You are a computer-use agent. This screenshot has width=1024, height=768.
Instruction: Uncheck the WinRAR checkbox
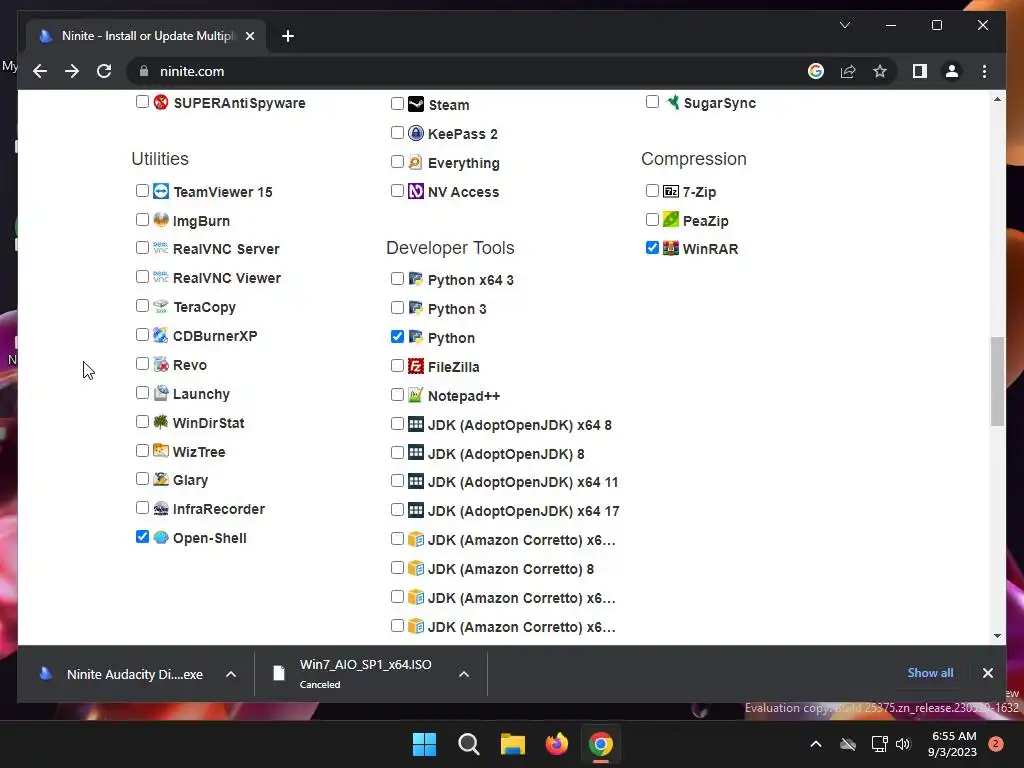(652, 248)
